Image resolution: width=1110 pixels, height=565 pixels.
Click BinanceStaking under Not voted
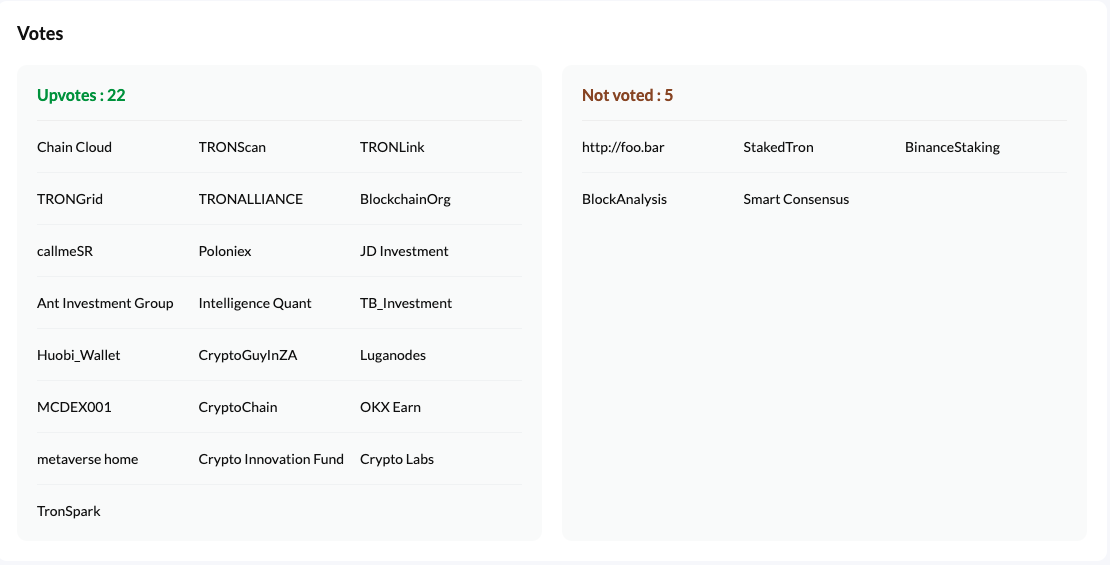click(952, 147)
